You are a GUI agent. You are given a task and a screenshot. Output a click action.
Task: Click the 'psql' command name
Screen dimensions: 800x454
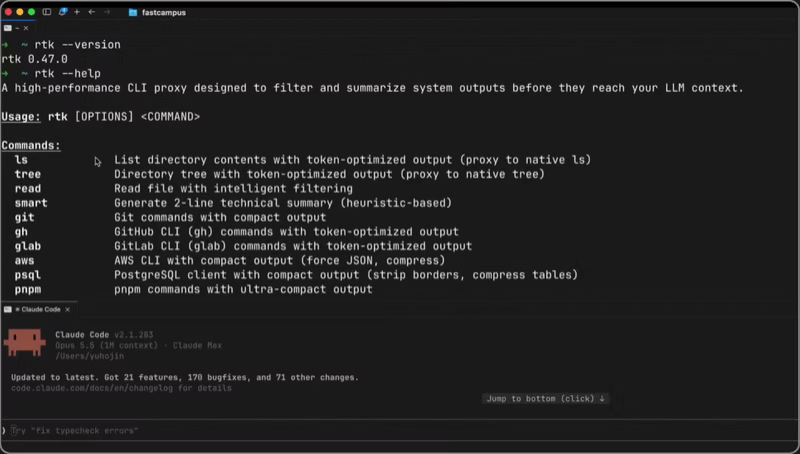[28, 275]
